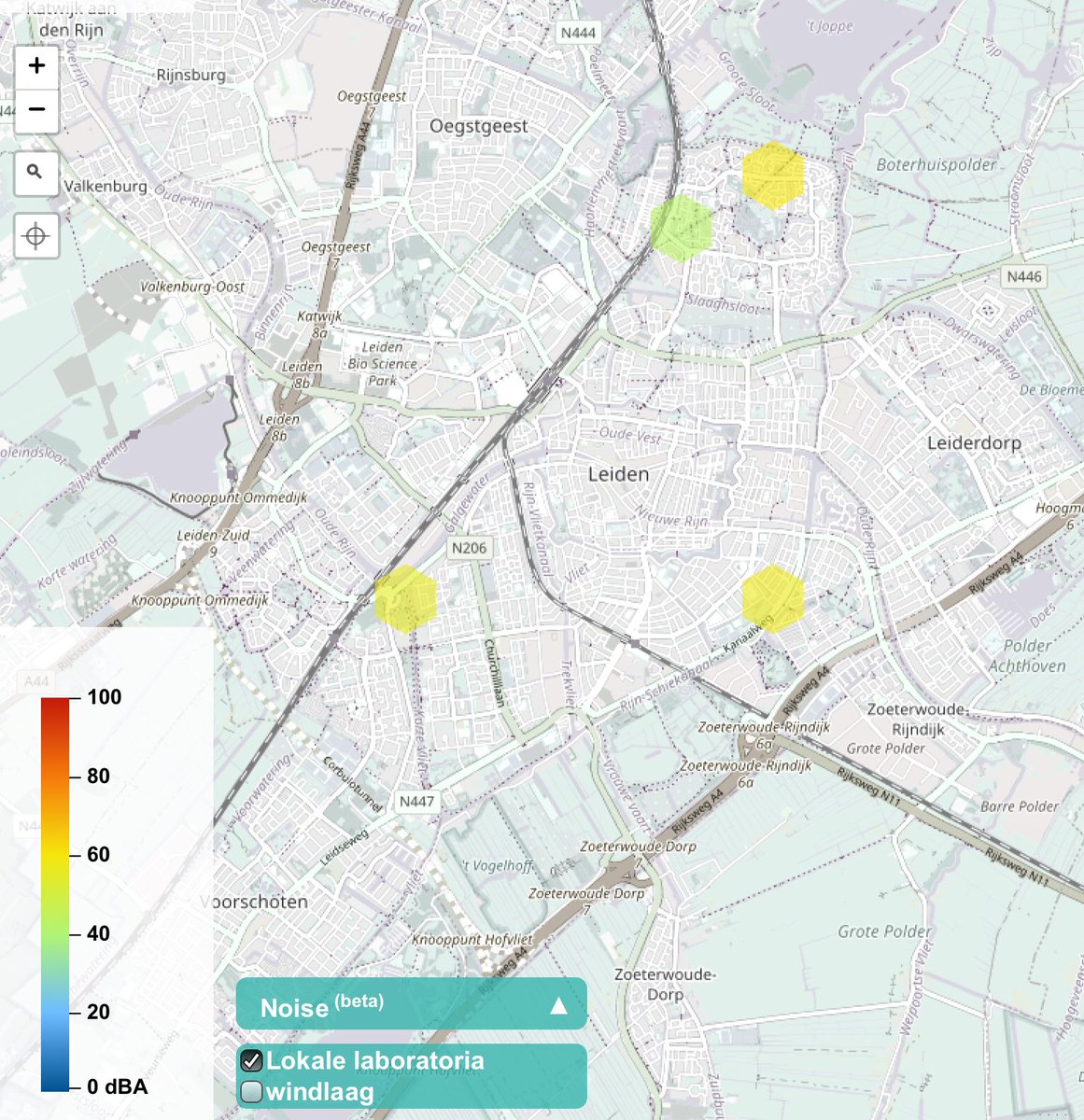This screenshot has height=1120, width=1084.
Task: Click the 't Vogelhoff label
Action: (x=499, y=865)
